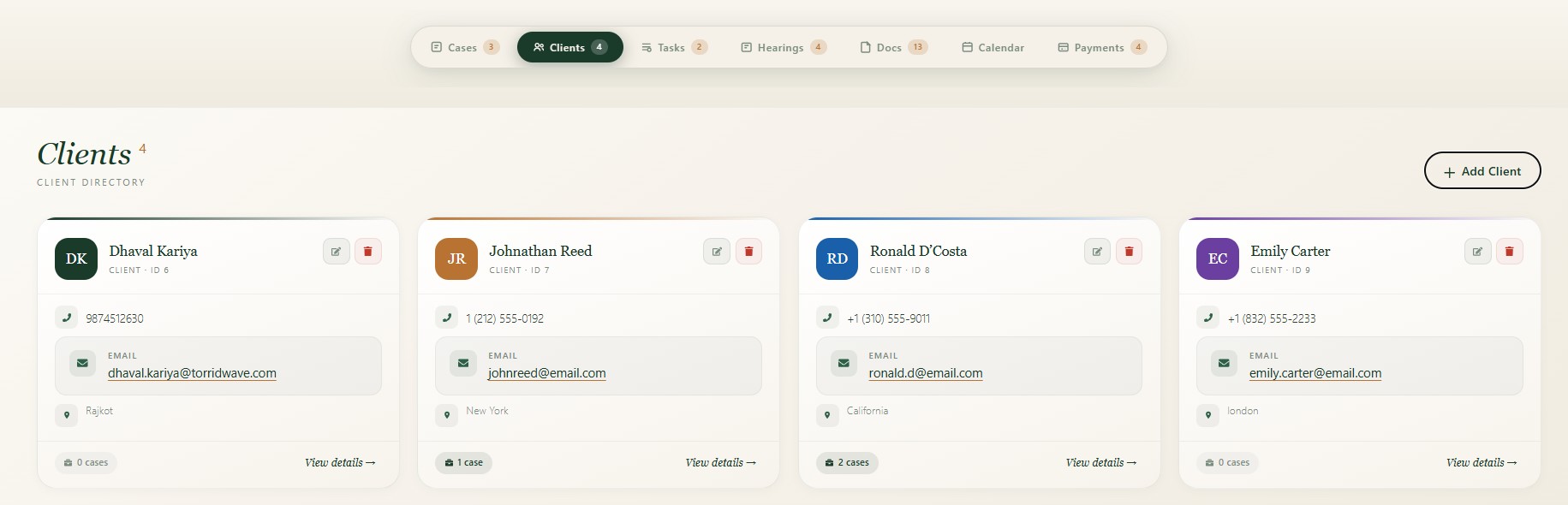
Task: Click phone number +1 (310) 555-9011
Action: pos(888,318)
